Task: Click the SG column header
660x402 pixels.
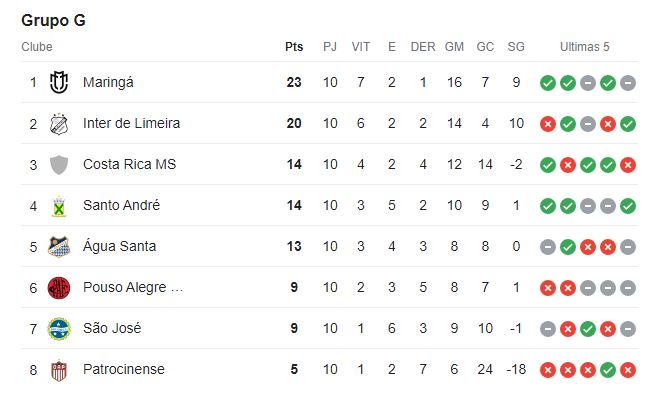Action: (516, 47)
